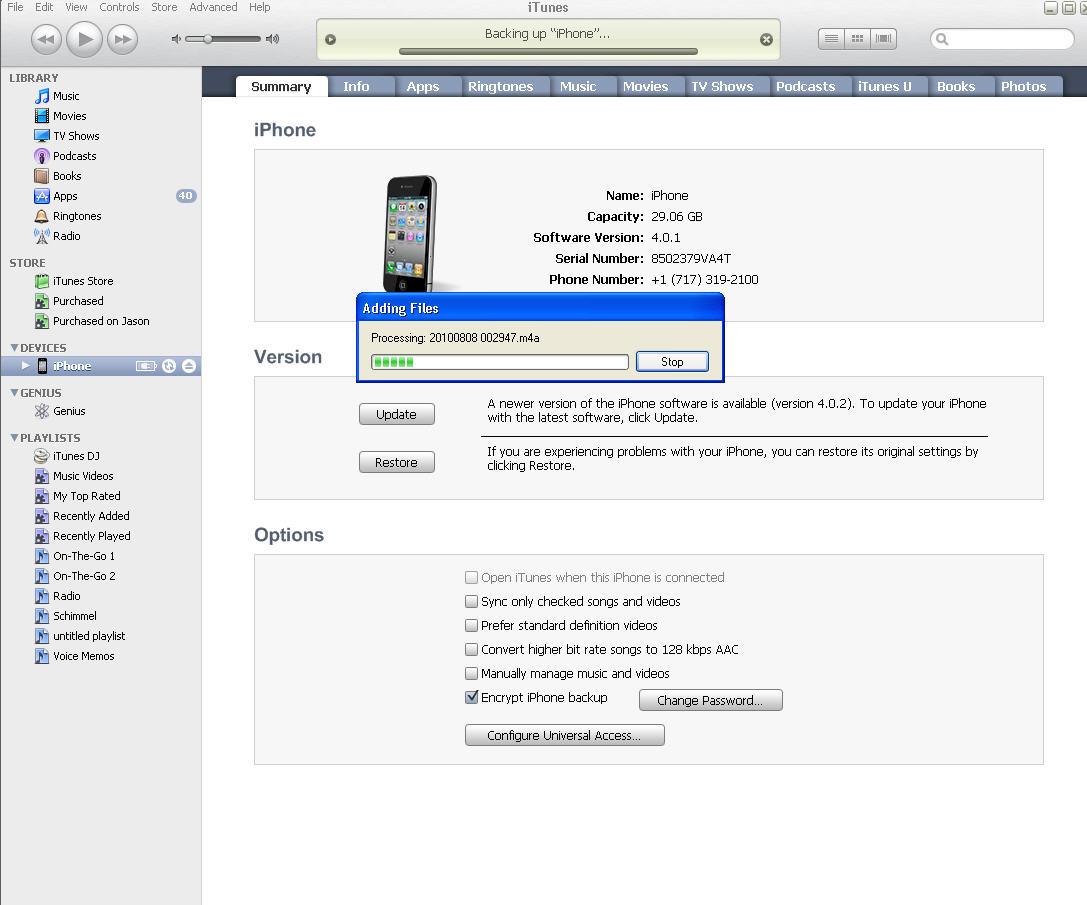Open the Advanced menu
1087x905 pixels.
[x=214, y=7]
